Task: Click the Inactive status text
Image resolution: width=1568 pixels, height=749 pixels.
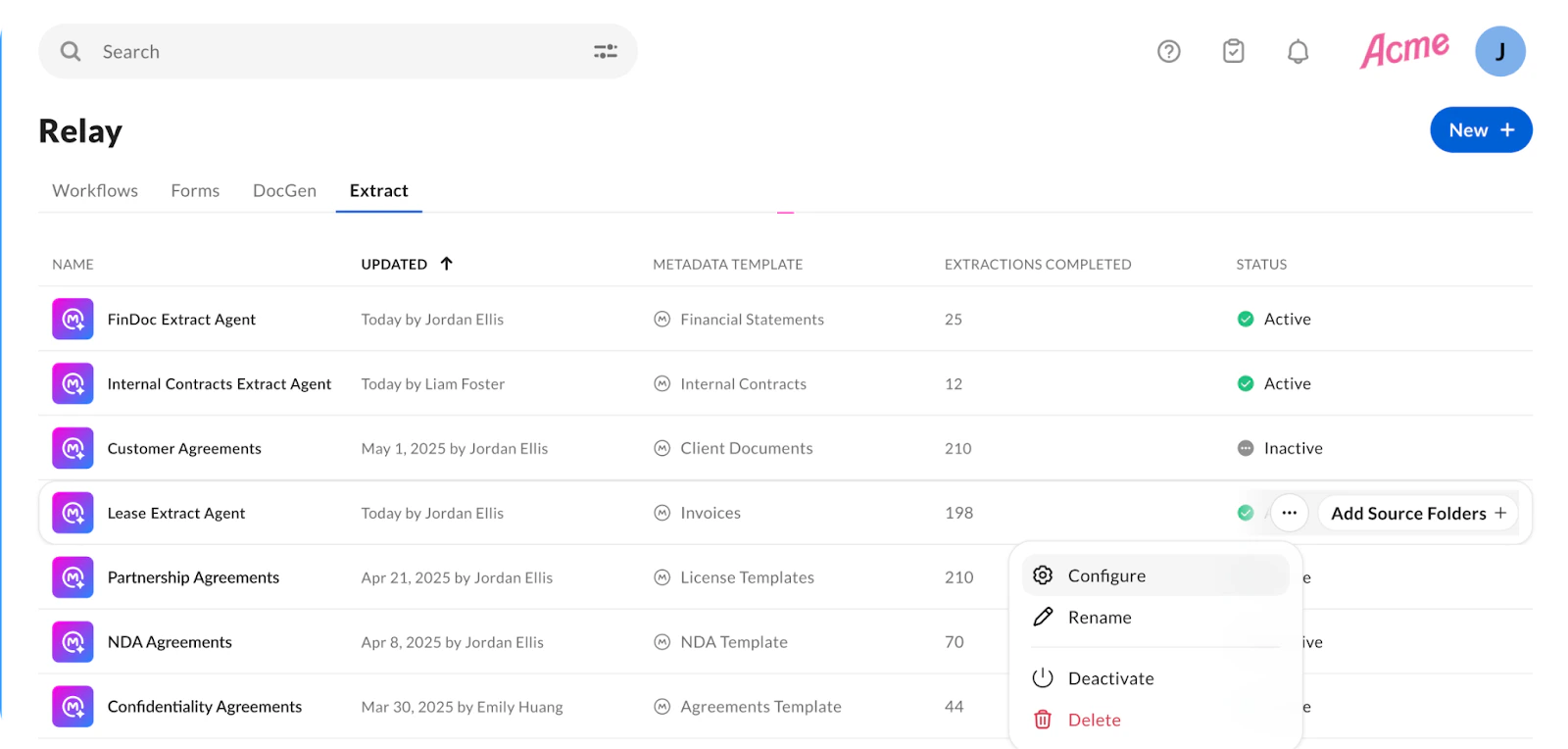Action: click(x=1294, y=448)
